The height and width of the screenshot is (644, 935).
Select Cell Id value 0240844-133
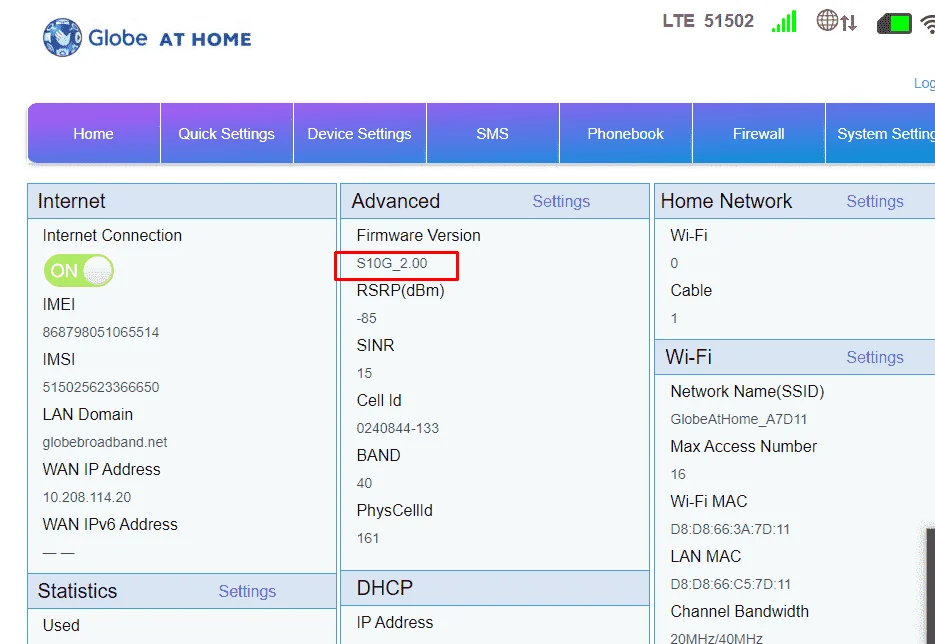[x=398, y=428]
